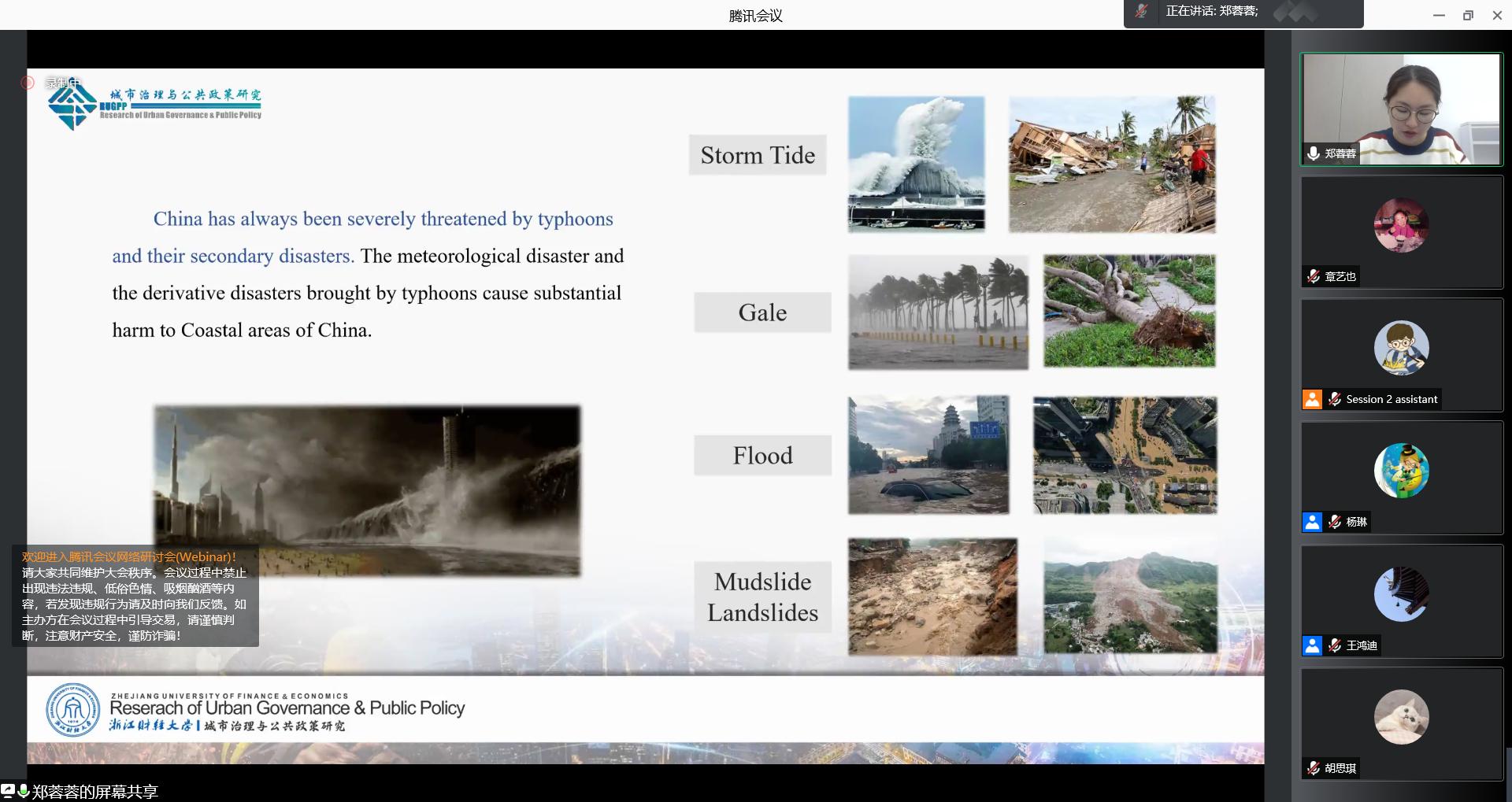Click the muted microphone icon in top speaker bar

click(1141, 11)
